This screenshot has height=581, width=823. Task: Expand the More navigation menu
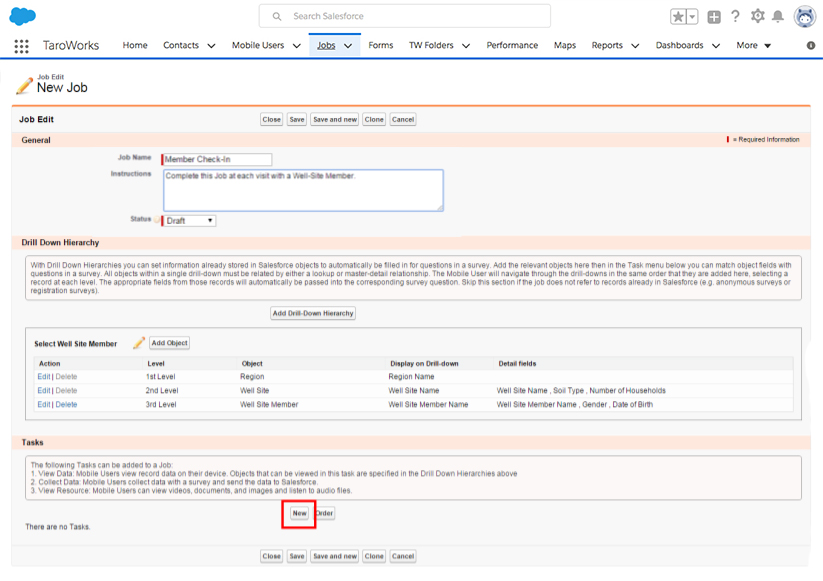pyautogui.click(x=753, y=46)
